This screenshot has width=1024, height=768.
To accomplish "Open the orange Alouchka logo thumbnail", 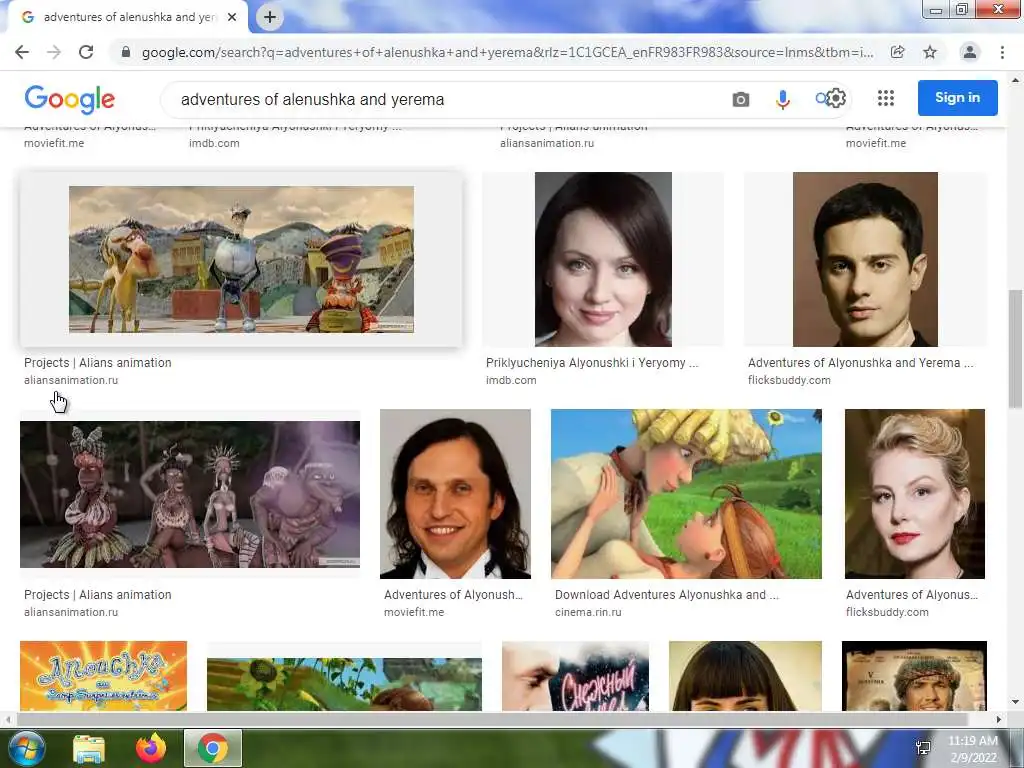I will point(103,676).
